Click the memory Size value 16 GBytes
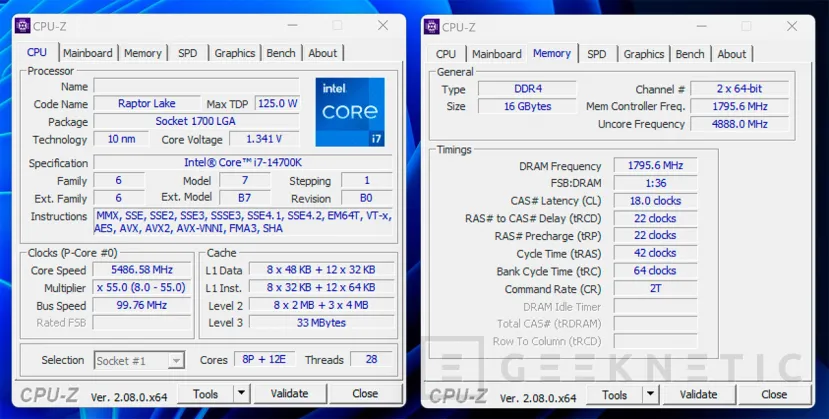829x419 pixels. [528, 106]
